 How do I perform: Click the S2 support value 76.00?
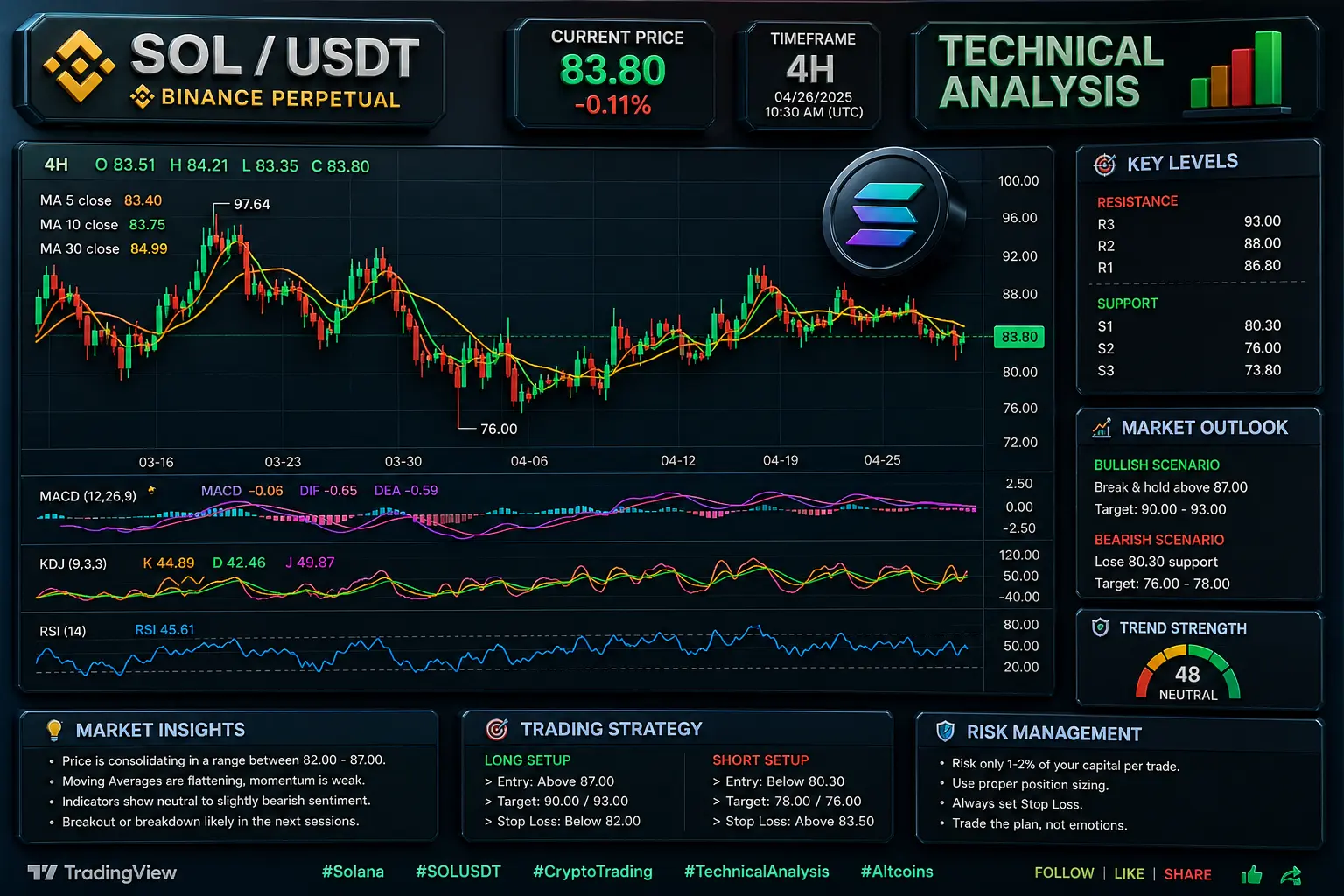pyautogui.click(x=1263, y=348)
